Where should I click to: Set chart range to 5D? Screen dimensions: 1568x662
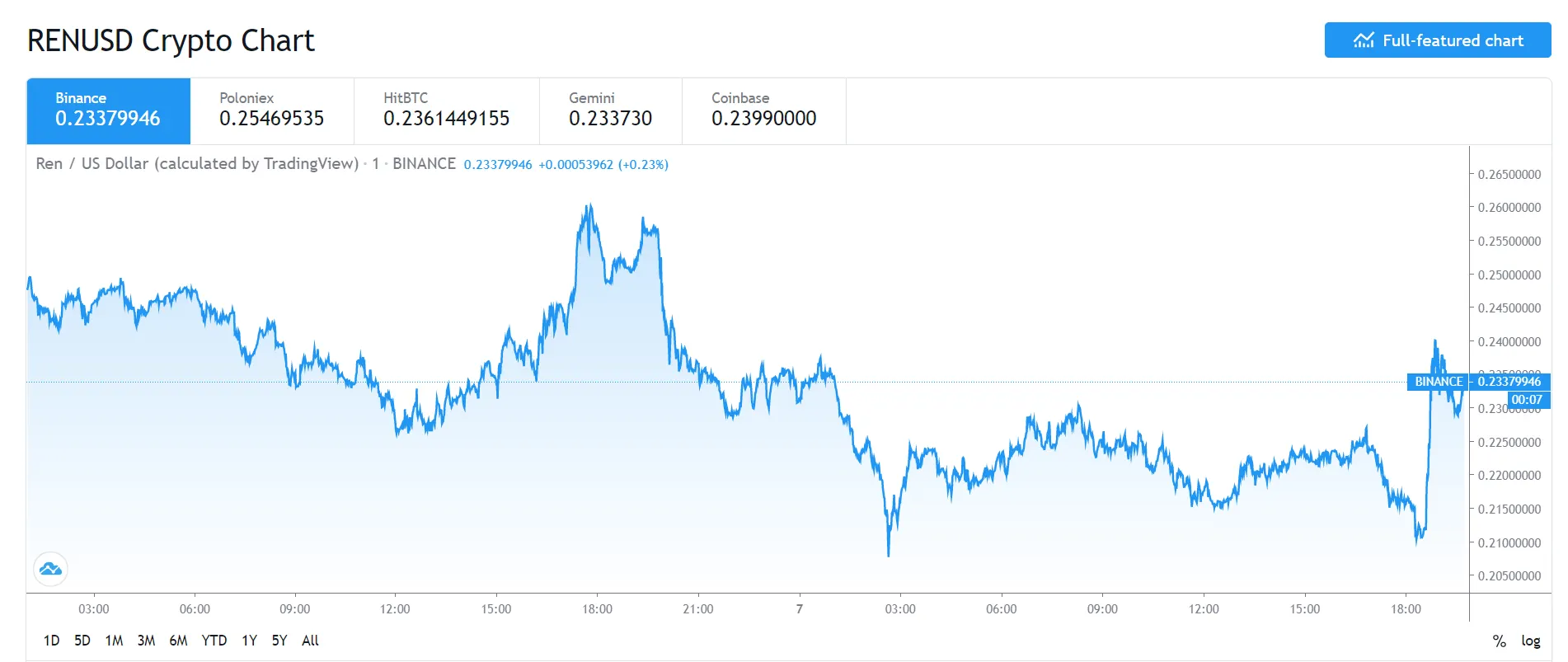pyautogui.click(x=82, y=641)
